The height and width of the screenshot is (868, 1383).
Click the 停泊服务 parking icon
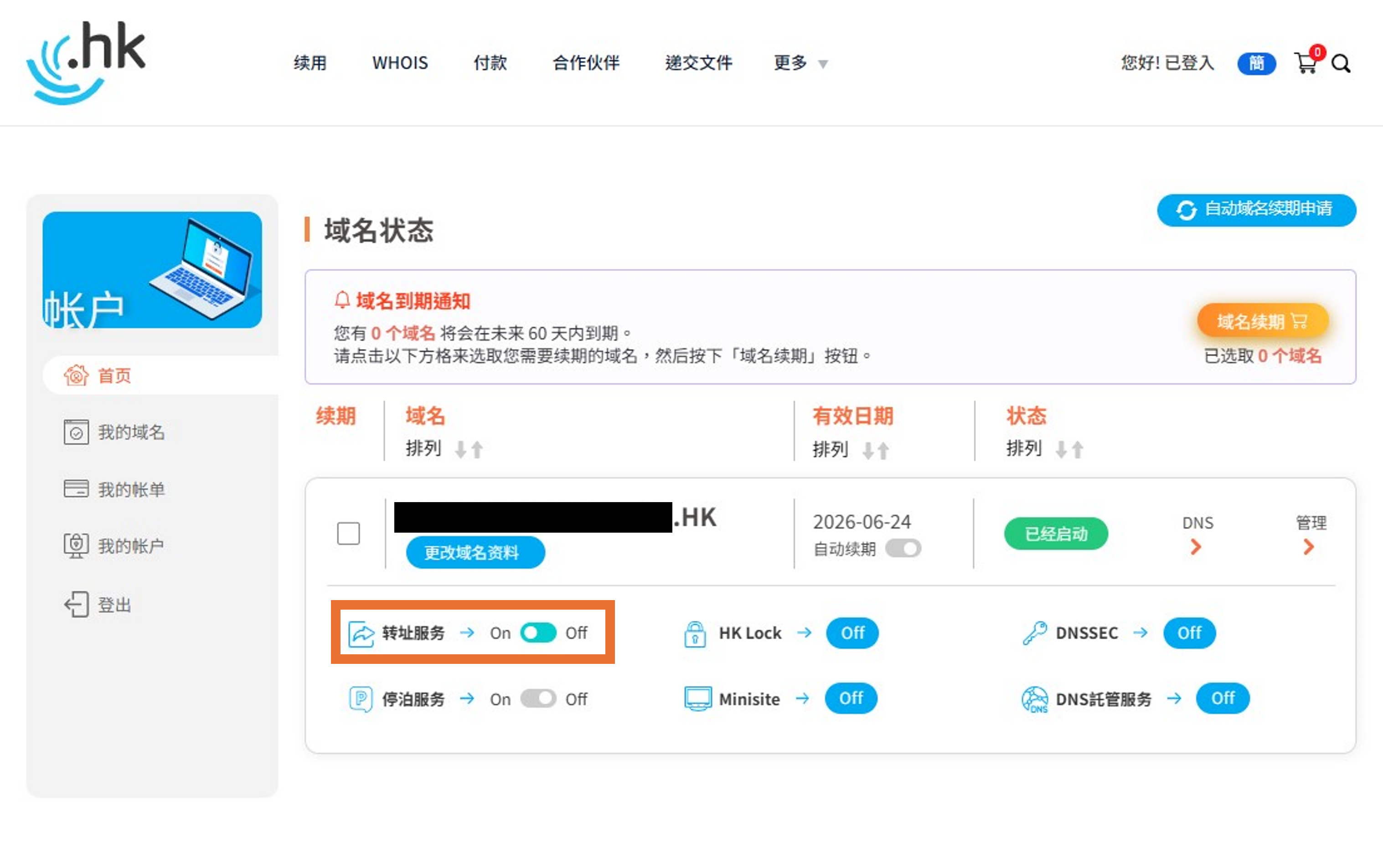pyautogui.click(x=361, y=699)
